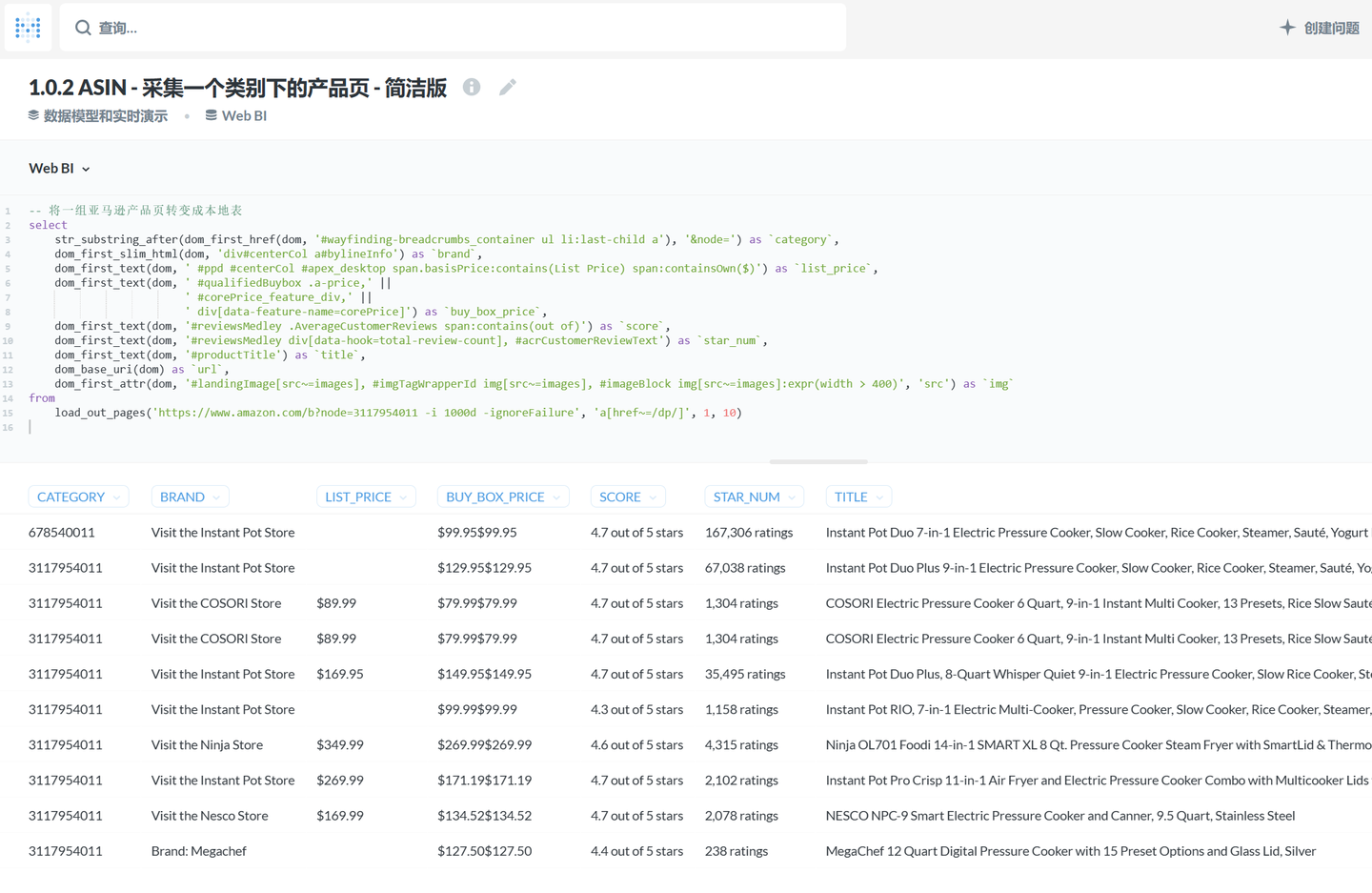The width and height of the screenshot is (1372, 893).
Task: Click the horizontal editor scrollbar handle
Action: click(x=818, y=461)
